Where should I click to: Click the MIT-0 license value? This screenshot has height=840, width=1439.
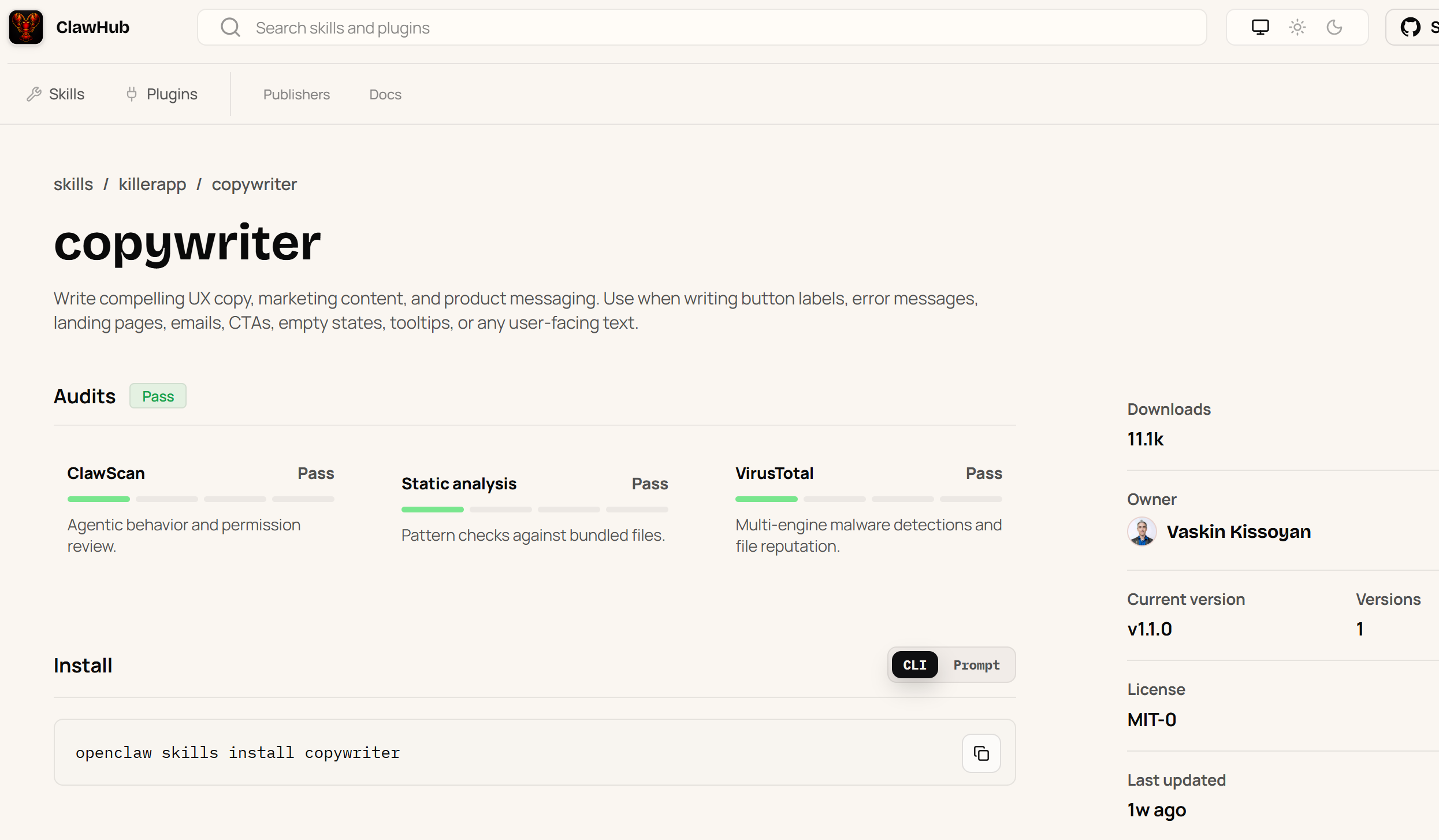[x=1151, y=720]
